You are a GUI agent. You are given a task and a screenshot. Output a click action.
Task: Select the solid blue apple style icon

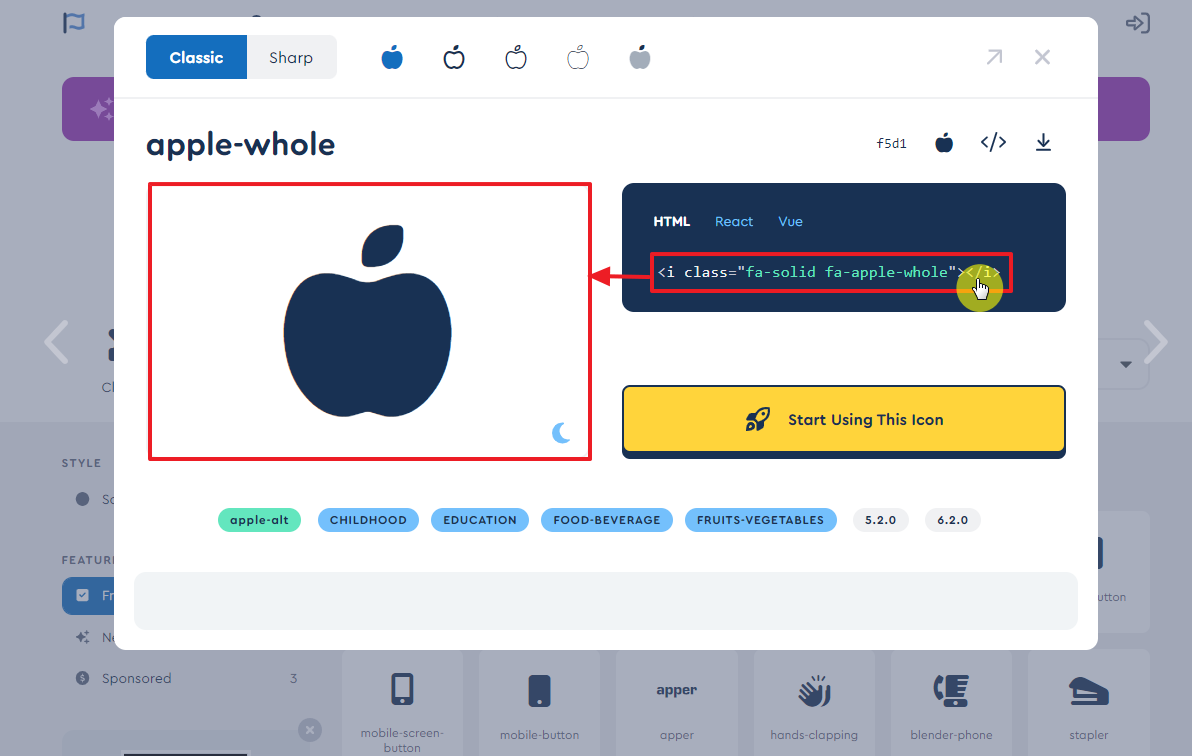click(392, 57)
